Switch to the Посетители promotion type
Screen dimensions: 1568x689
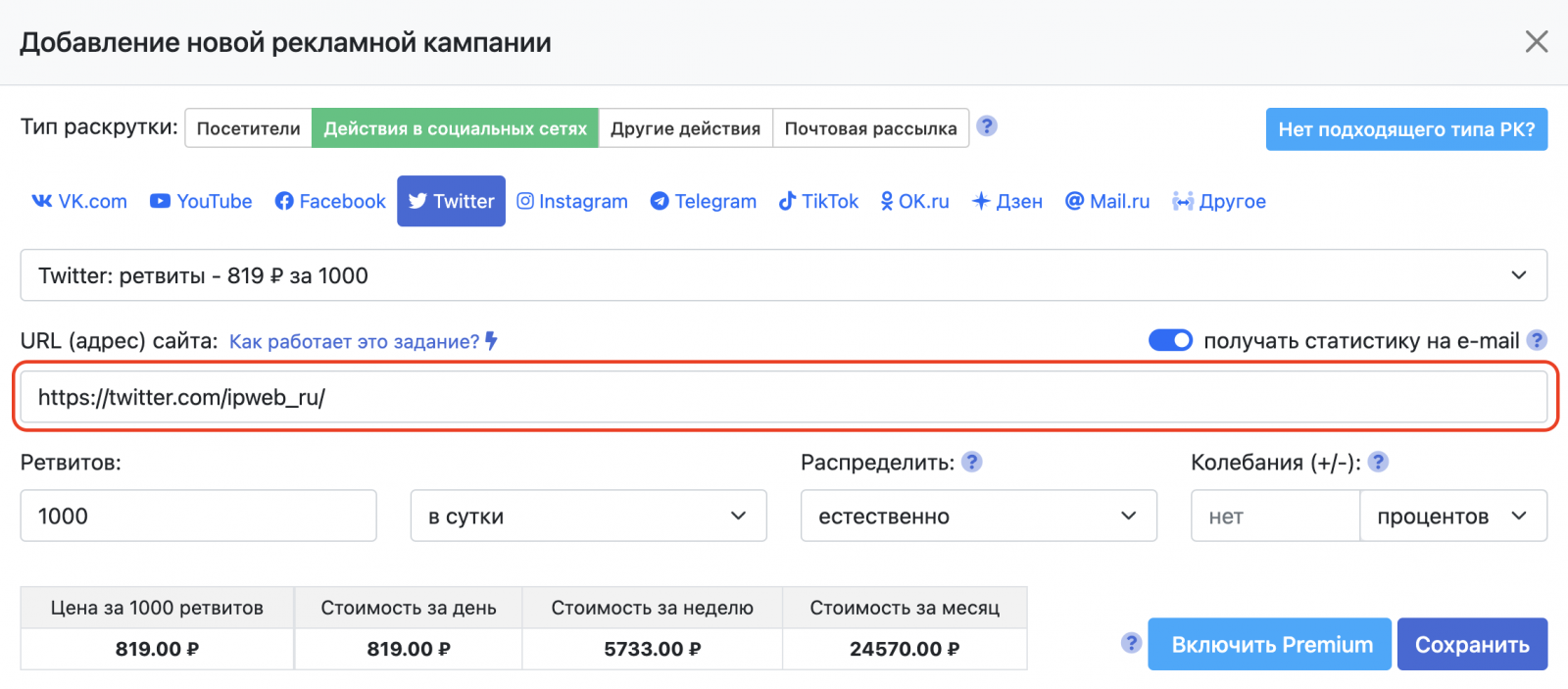coord(249,128)
